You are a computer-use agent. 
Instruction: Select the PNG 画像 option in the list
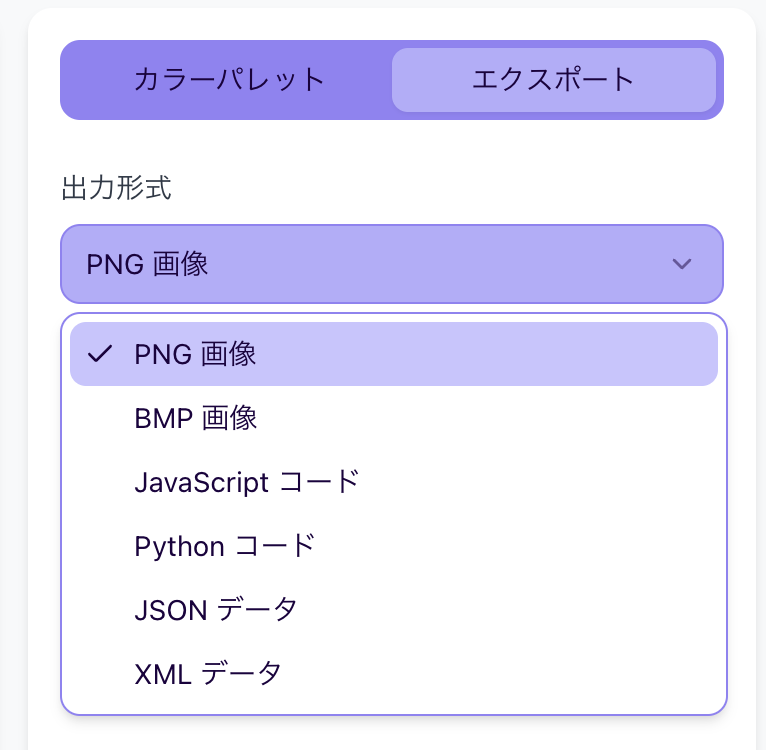click(x=394, y=354)
